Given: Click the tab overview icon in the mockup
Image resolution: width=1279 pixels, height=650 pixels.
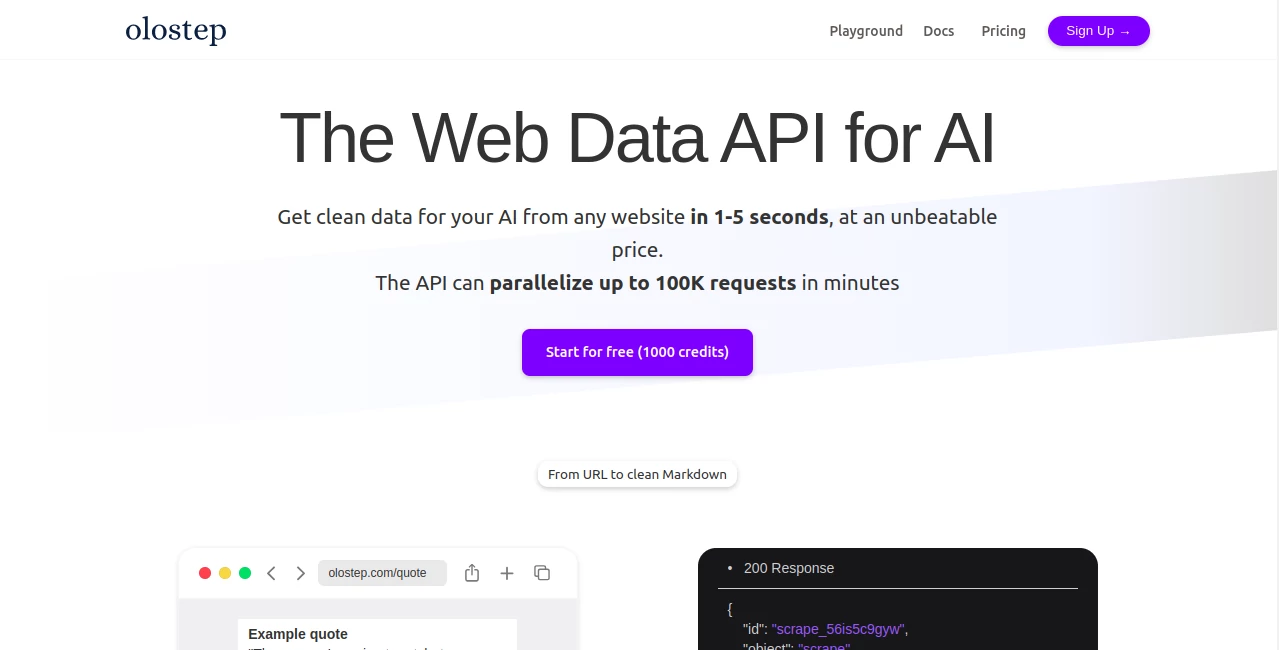Looking at the screenshot, I should point(541,573).
